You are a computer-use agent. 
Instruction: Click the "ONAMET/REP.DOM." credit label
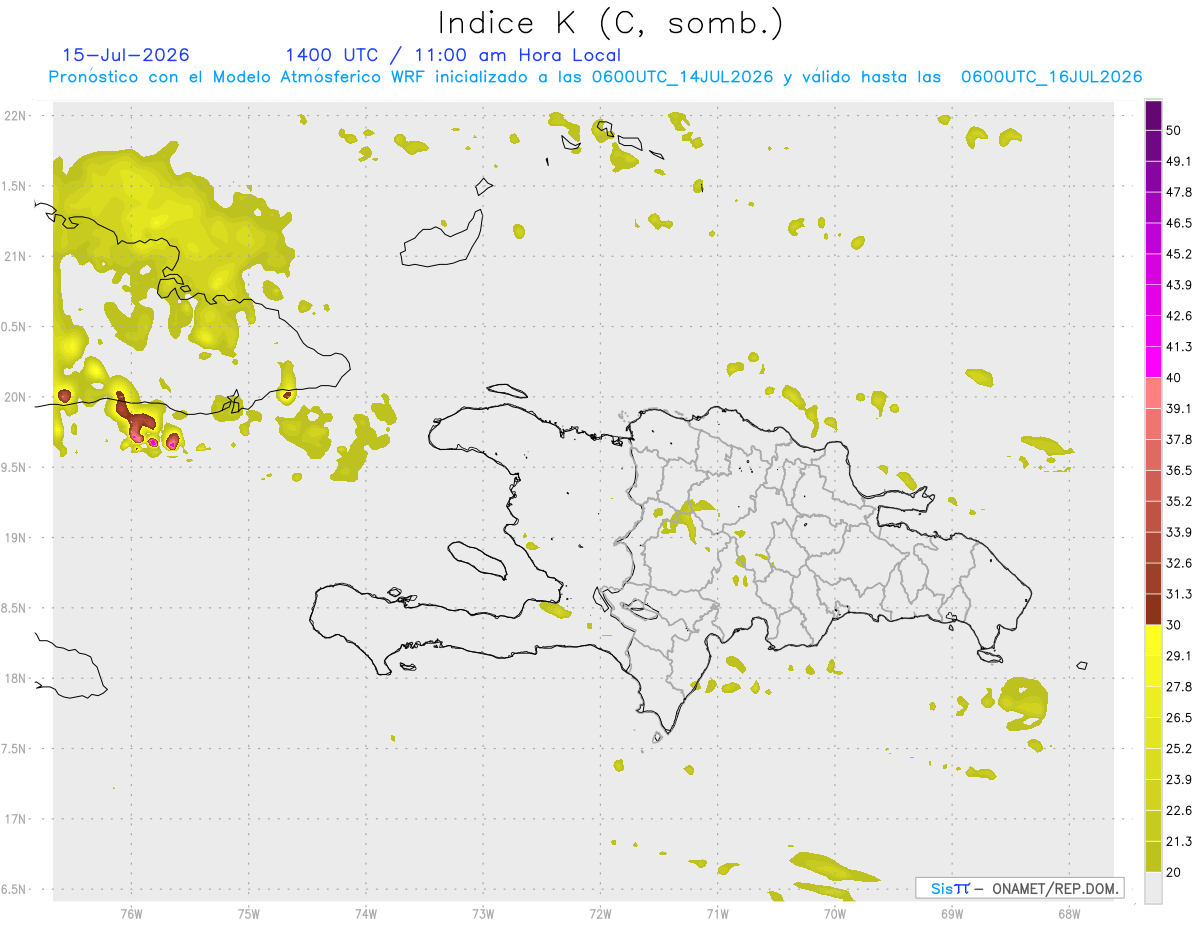tap(1054, 888)
